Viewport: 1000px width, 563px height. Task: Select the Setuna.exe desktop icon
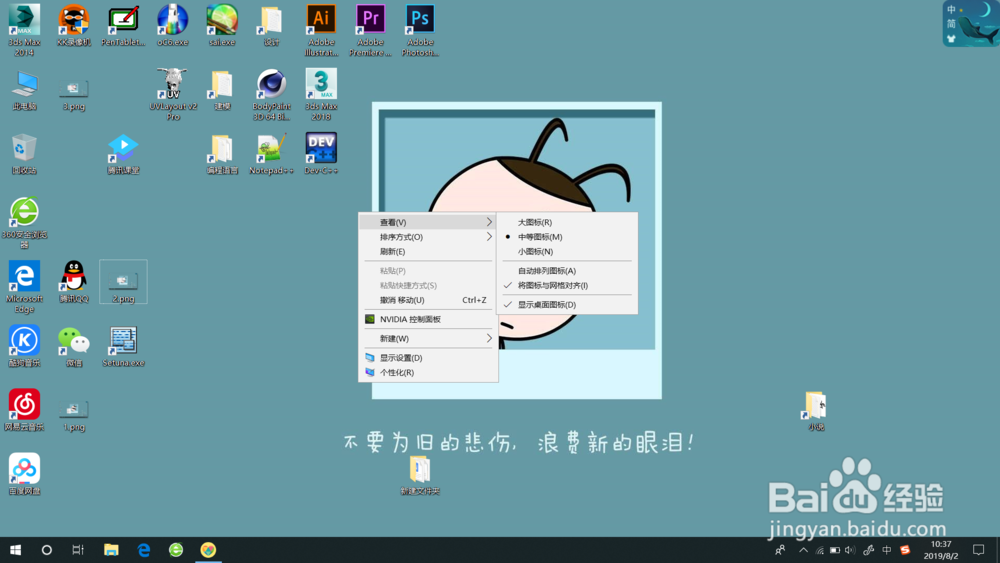pyautogui.click(x=123, y=346)
